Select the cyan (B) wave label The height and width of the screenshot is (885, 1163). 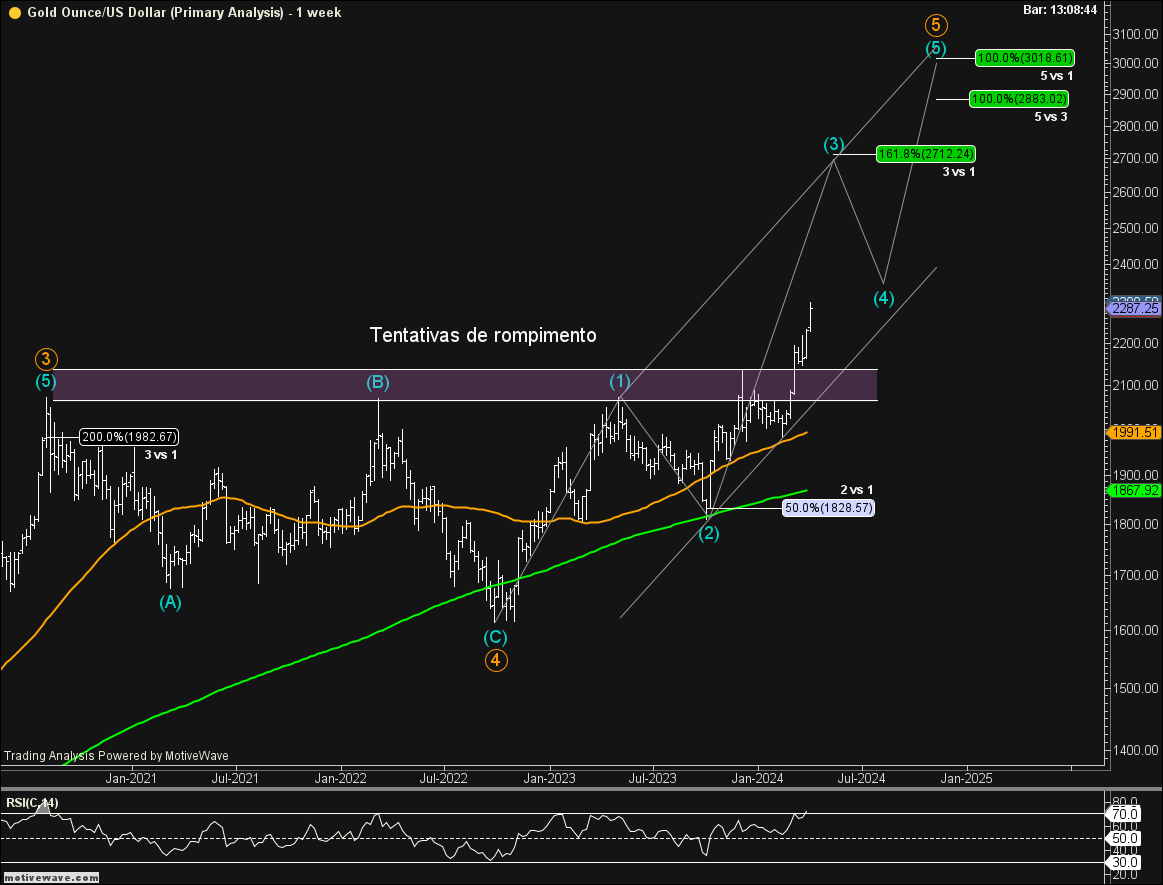(378, 382)
